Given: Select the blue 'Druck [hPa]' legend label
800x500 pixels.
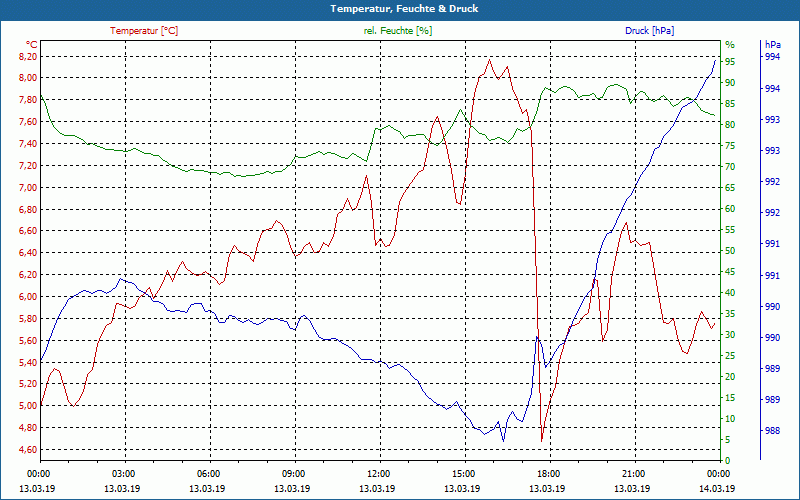Looking at the screenshot, I should tap(649, 31).
